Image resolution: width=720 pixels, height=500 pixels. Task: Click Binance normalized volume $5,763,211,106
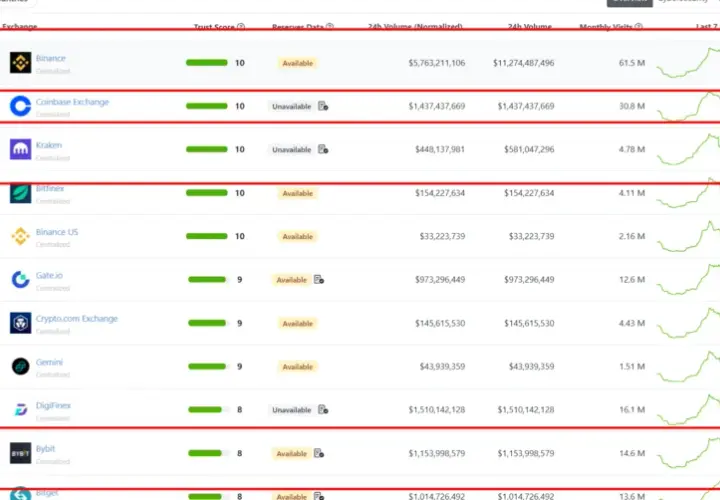pyautogui.click(x=437, y=63)
